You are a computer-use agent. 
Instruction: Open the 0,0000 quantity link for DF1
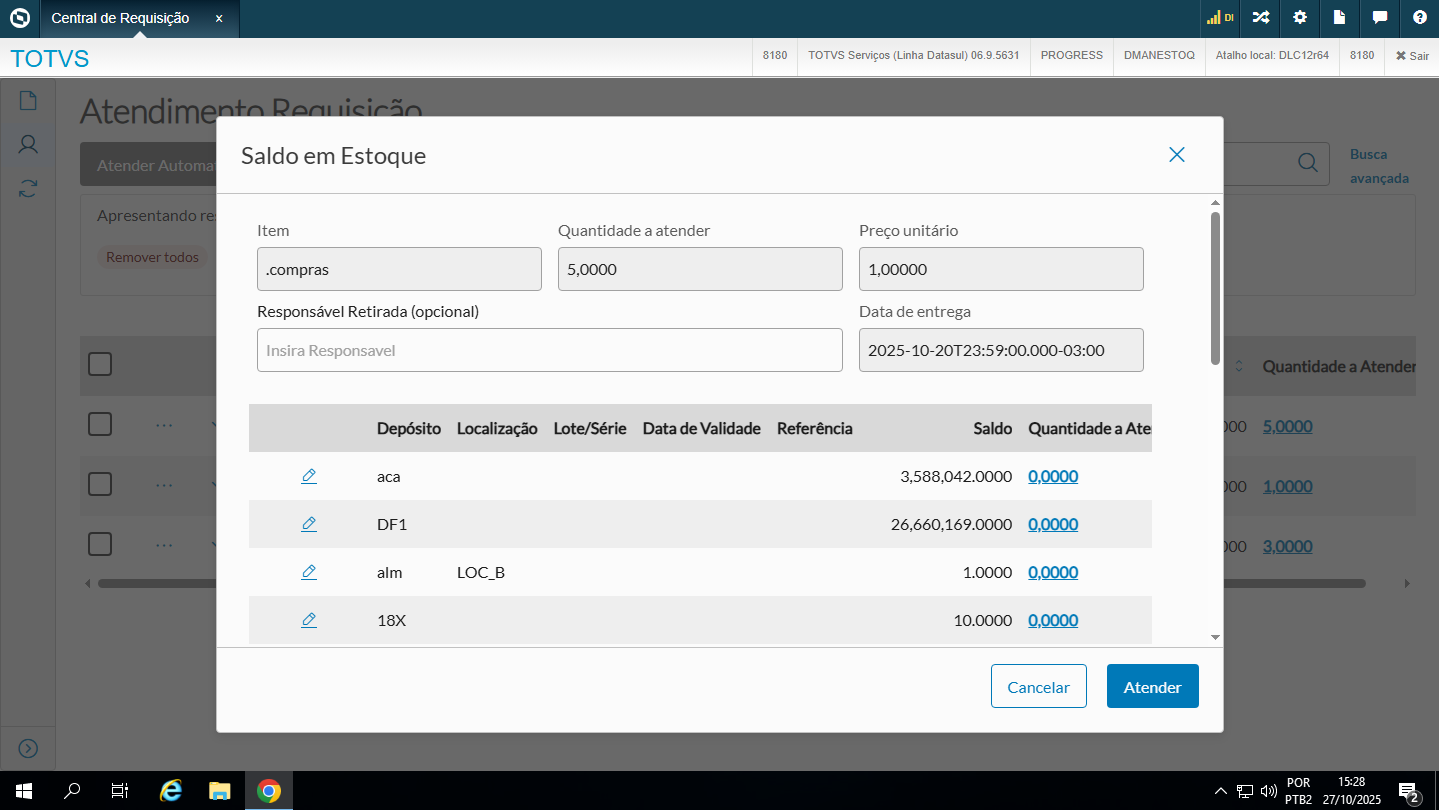pyautogui.click(x=1053, y=525)
